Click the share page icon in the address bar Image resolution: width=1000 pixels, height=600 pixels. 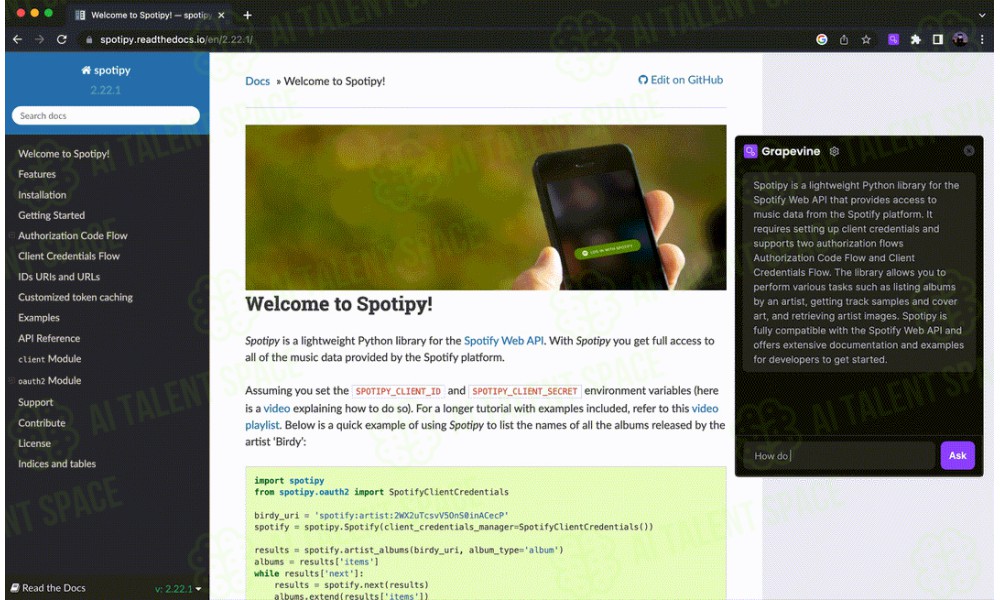click(844, 40)
